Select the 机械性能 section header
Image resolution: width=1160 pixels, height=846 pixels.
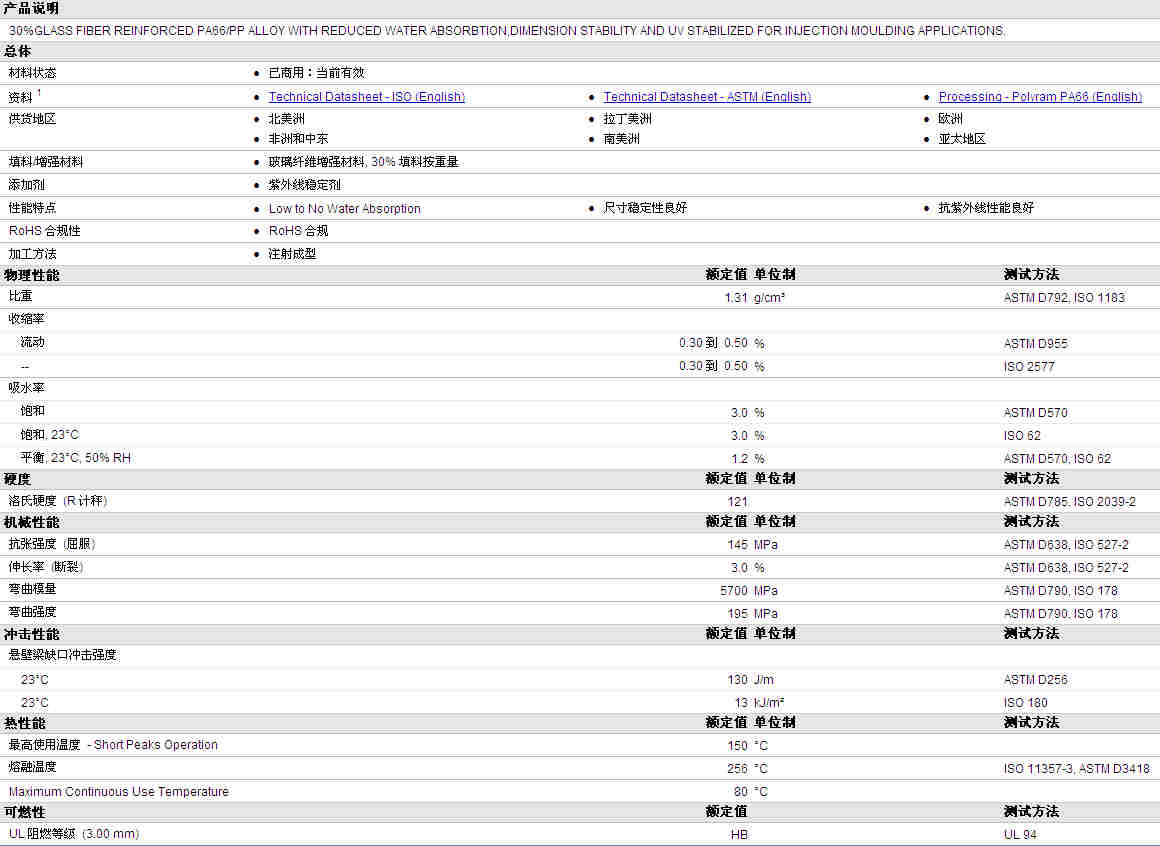click(x=31, y=522)
